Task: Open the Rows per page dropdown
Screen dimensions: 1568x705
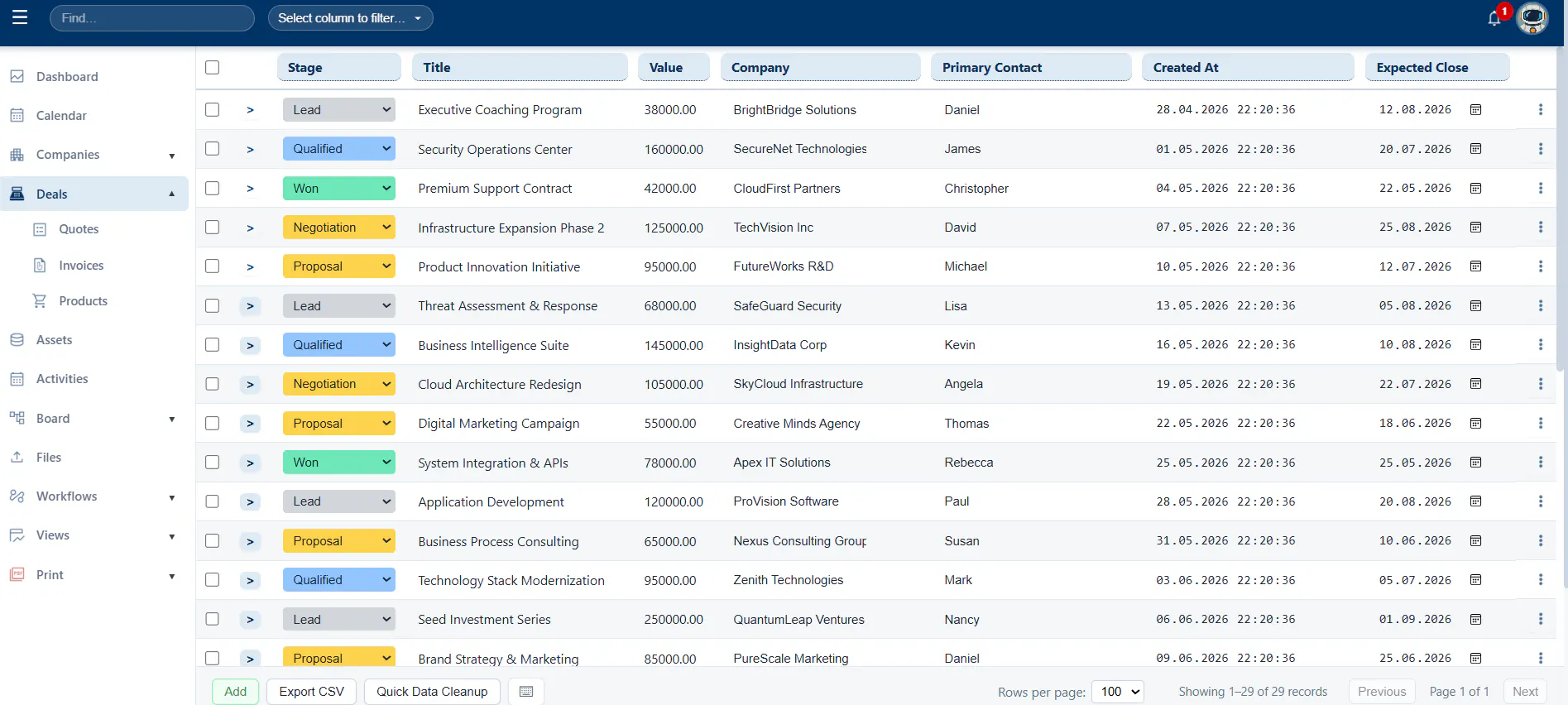Action: (1118, 692)
